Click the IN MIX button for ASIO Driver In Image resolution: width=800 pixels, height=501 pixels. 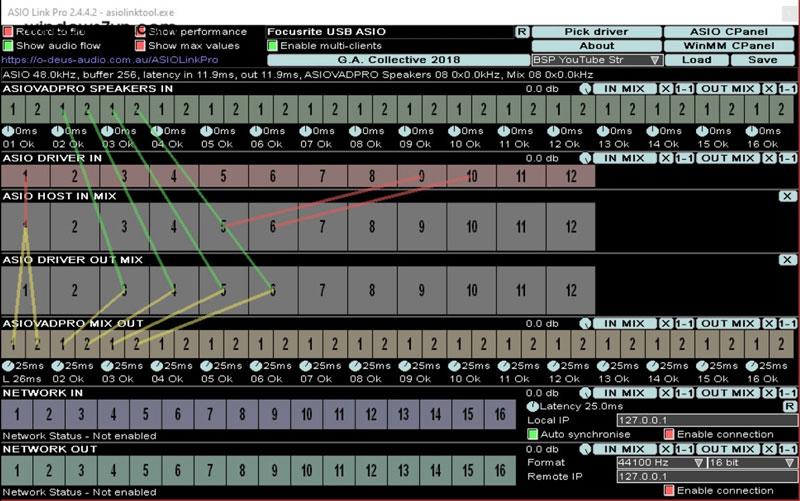[x=625, y=158]
